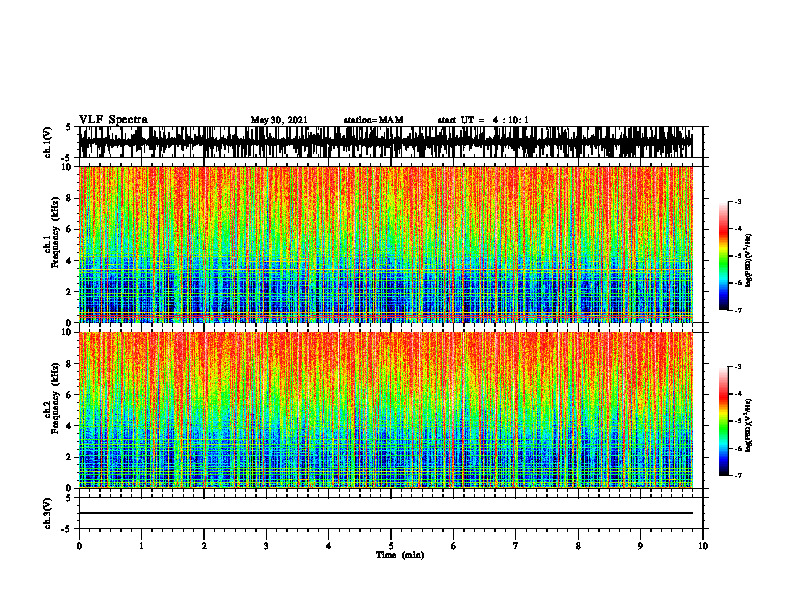
Task: Click the ch.1 log(PSD) color scale bar
Action: point(723,256)
